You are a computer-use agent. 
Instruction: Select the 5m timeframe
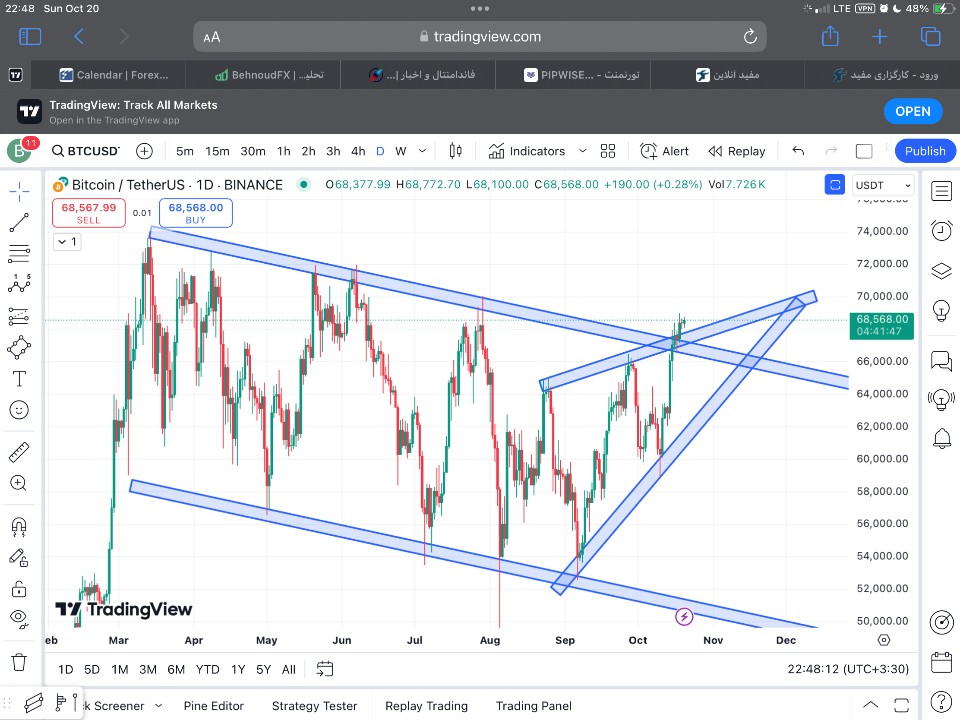tap(184, 151)
